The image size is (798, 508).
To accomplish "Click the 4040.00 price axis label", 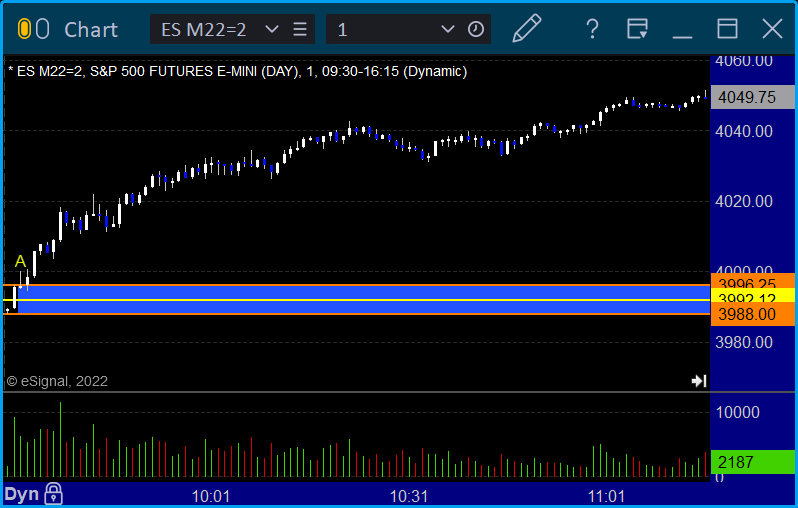I will tap(744, 131).
